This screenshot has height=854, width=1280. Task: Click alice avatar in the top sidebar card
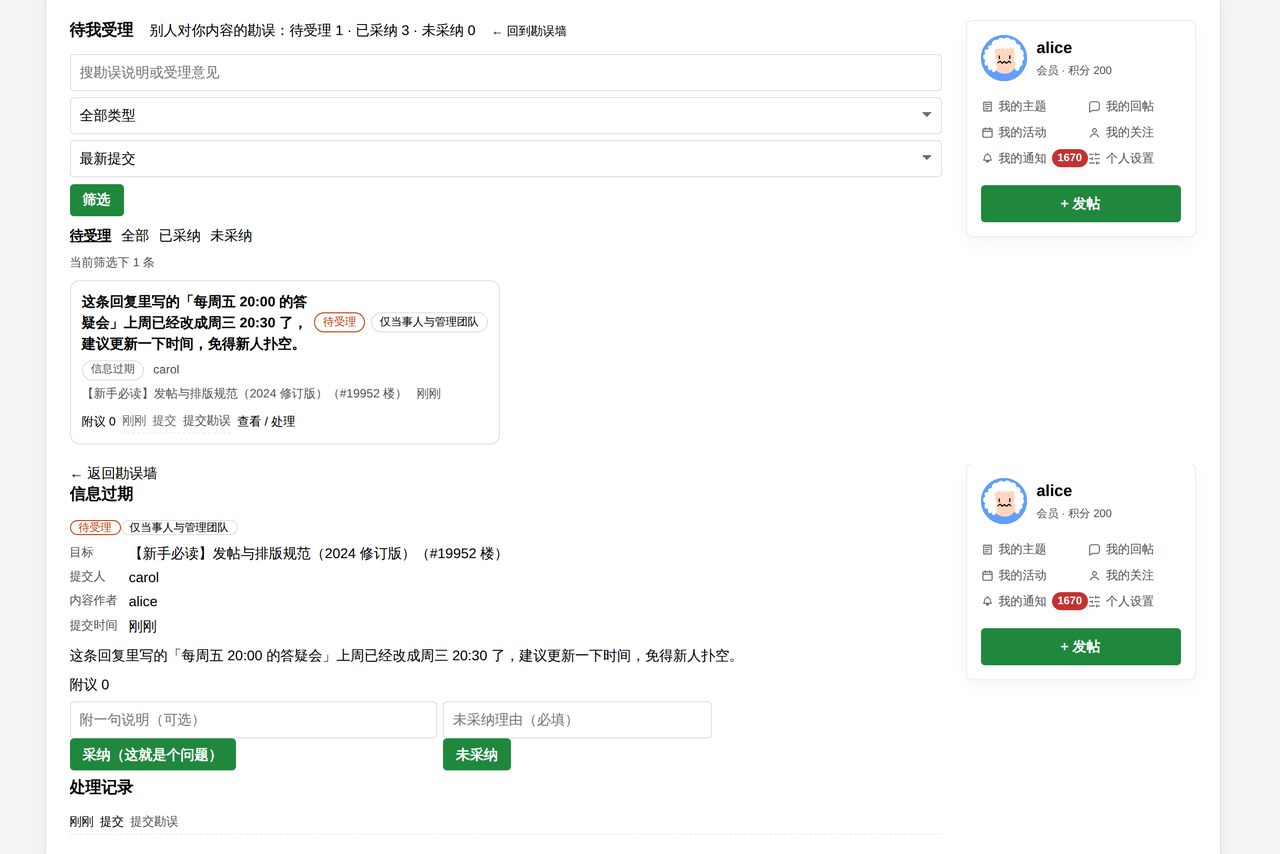click(1004, 58)
